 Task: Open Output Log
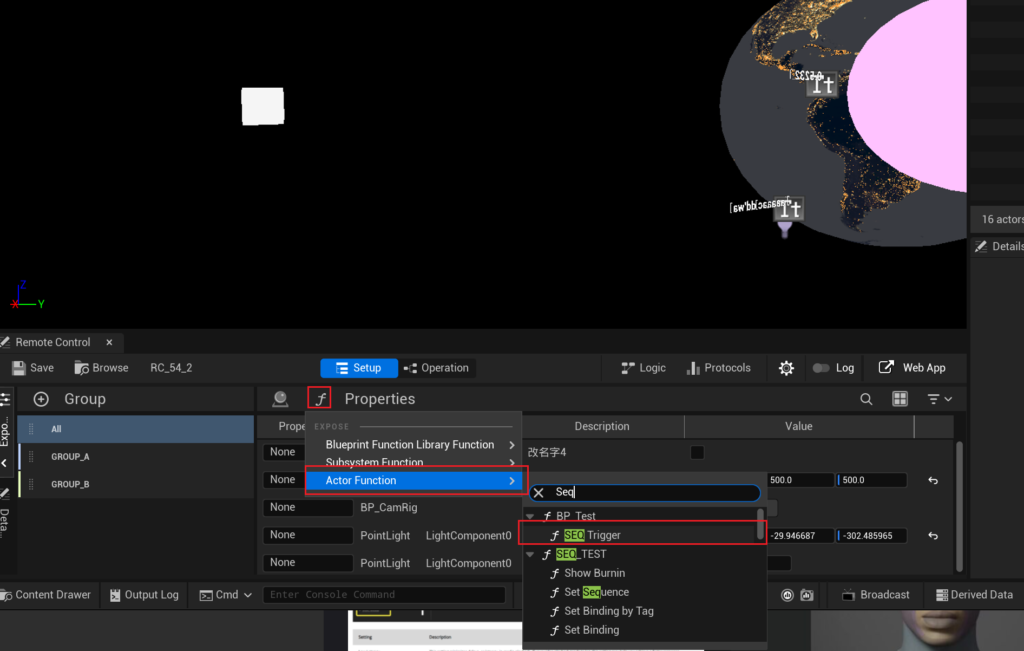tap(144, 595)
